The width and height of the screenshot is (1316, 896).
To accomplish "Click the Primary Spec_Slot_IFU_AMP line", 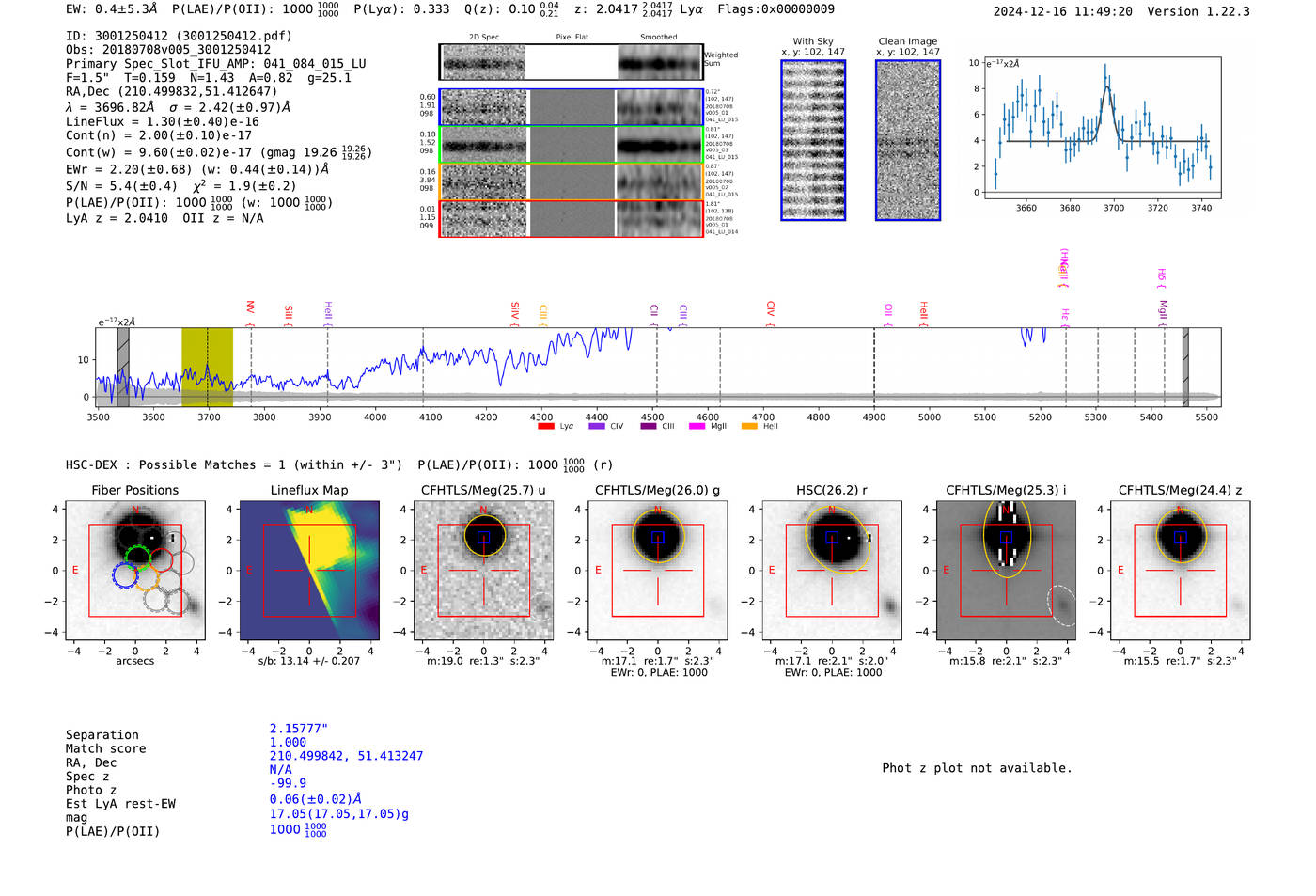I will [216, 64].
